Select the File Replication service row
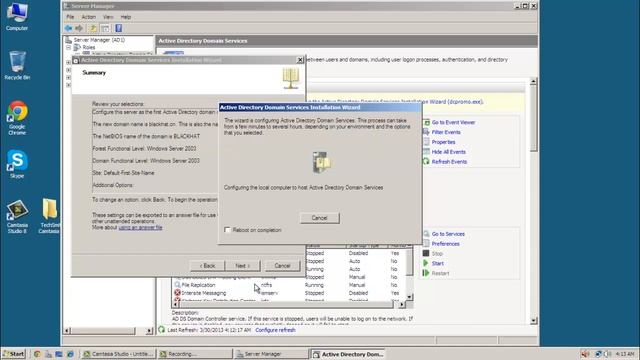 pyautogui.click(x=290, y=285)
